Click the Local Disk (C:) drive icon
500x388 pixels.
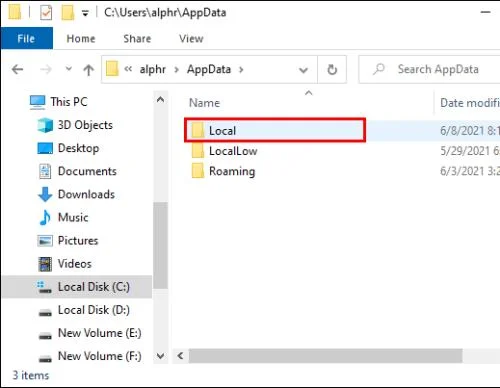(x=44, y=287)
